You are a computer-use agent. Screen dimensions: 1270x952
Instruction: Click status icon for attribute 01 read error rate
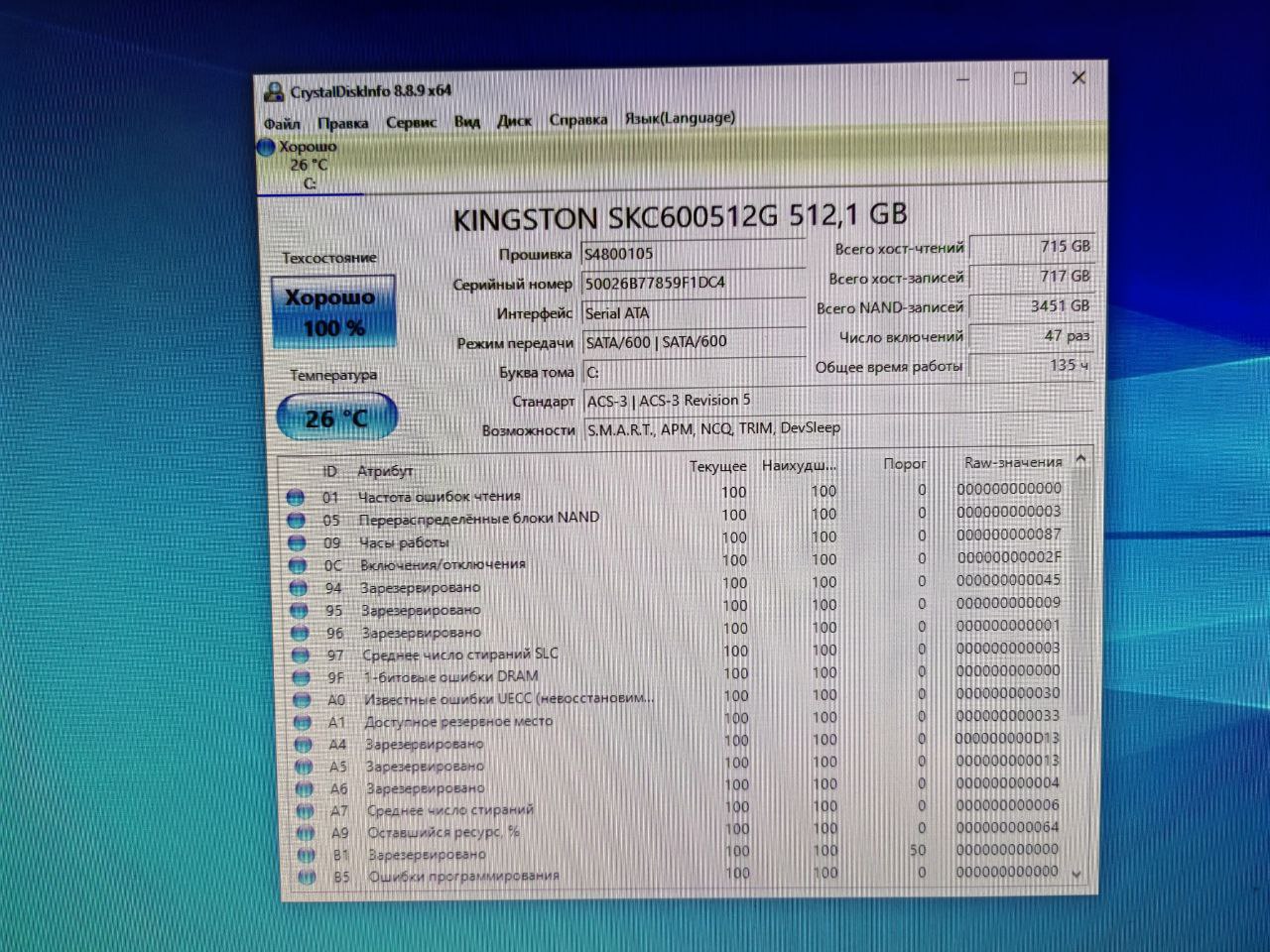point(296,498)
